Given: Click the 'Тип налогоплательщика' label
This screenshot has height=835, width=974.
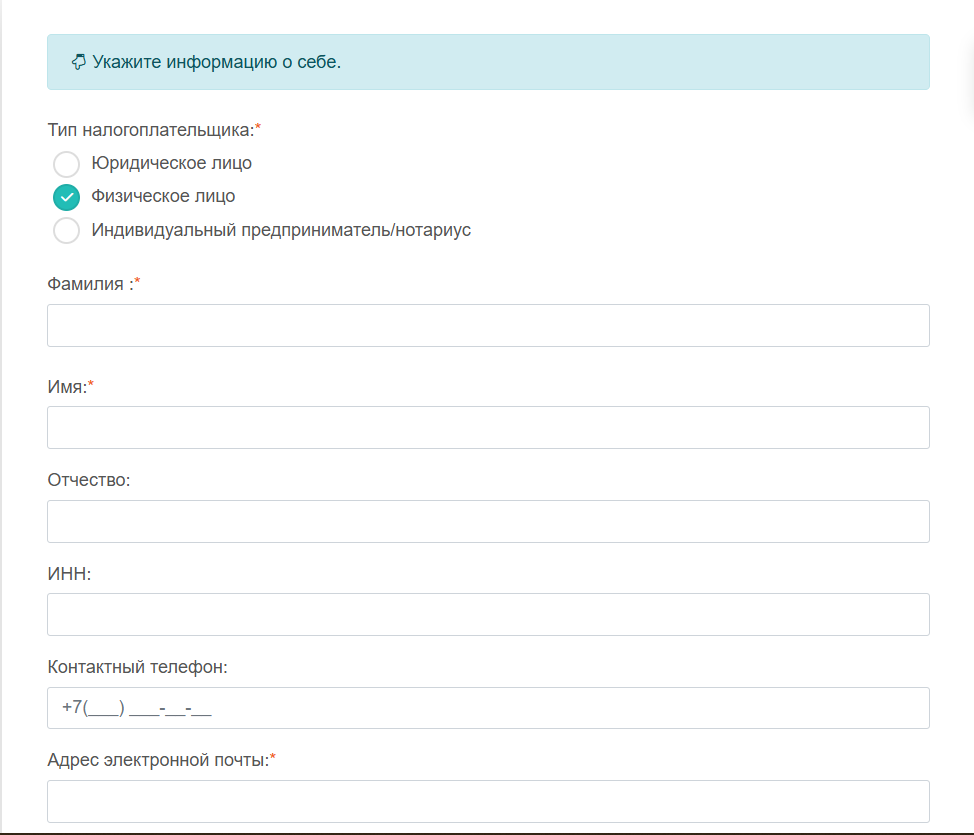Looking at the screenshot, I should point(150,129).
